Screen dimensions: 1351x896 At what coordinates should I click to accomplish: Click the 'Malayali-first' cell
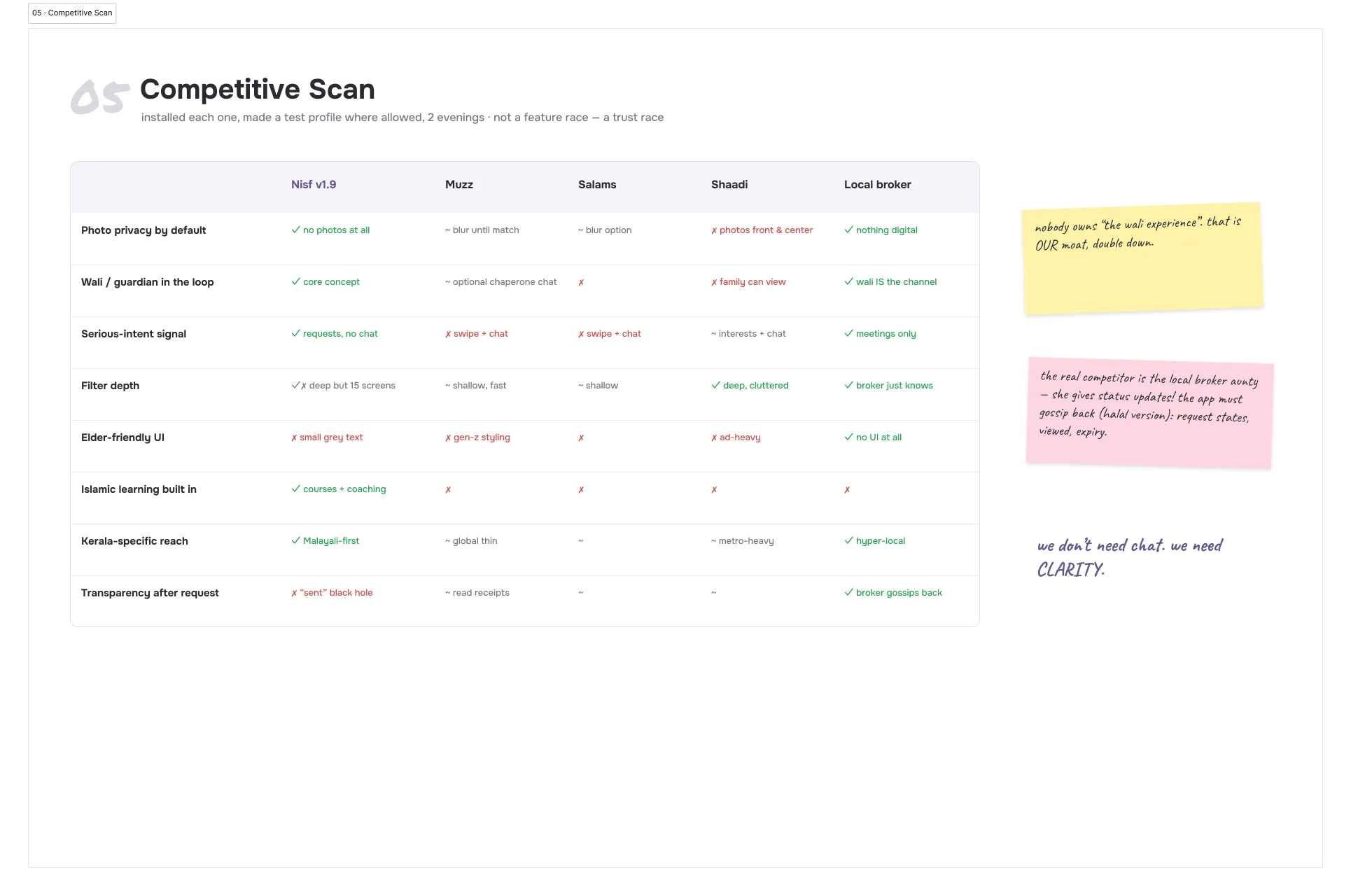pos(325,541)
